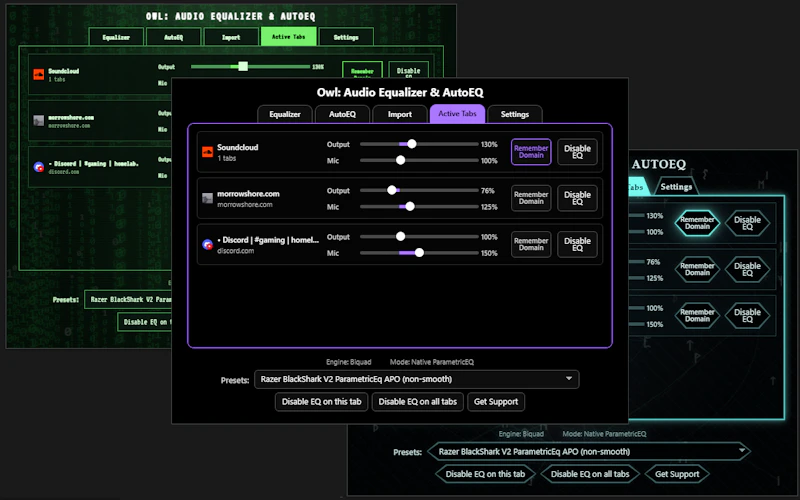Open the Presets dropdown in the cyan window
The width and height of the screenshot is (800, 500).
588,452
